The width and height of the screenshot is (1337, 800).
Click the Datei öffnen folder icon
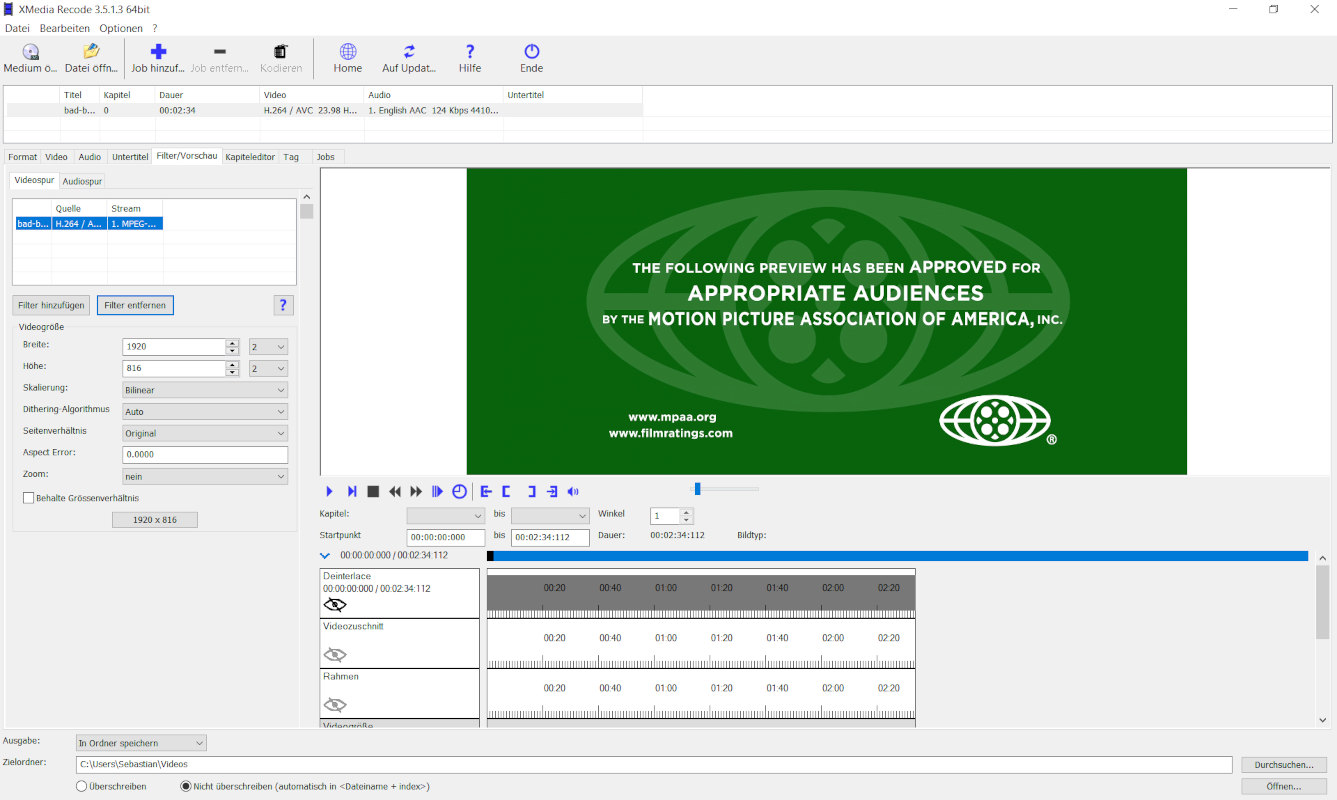coord(91,52)
